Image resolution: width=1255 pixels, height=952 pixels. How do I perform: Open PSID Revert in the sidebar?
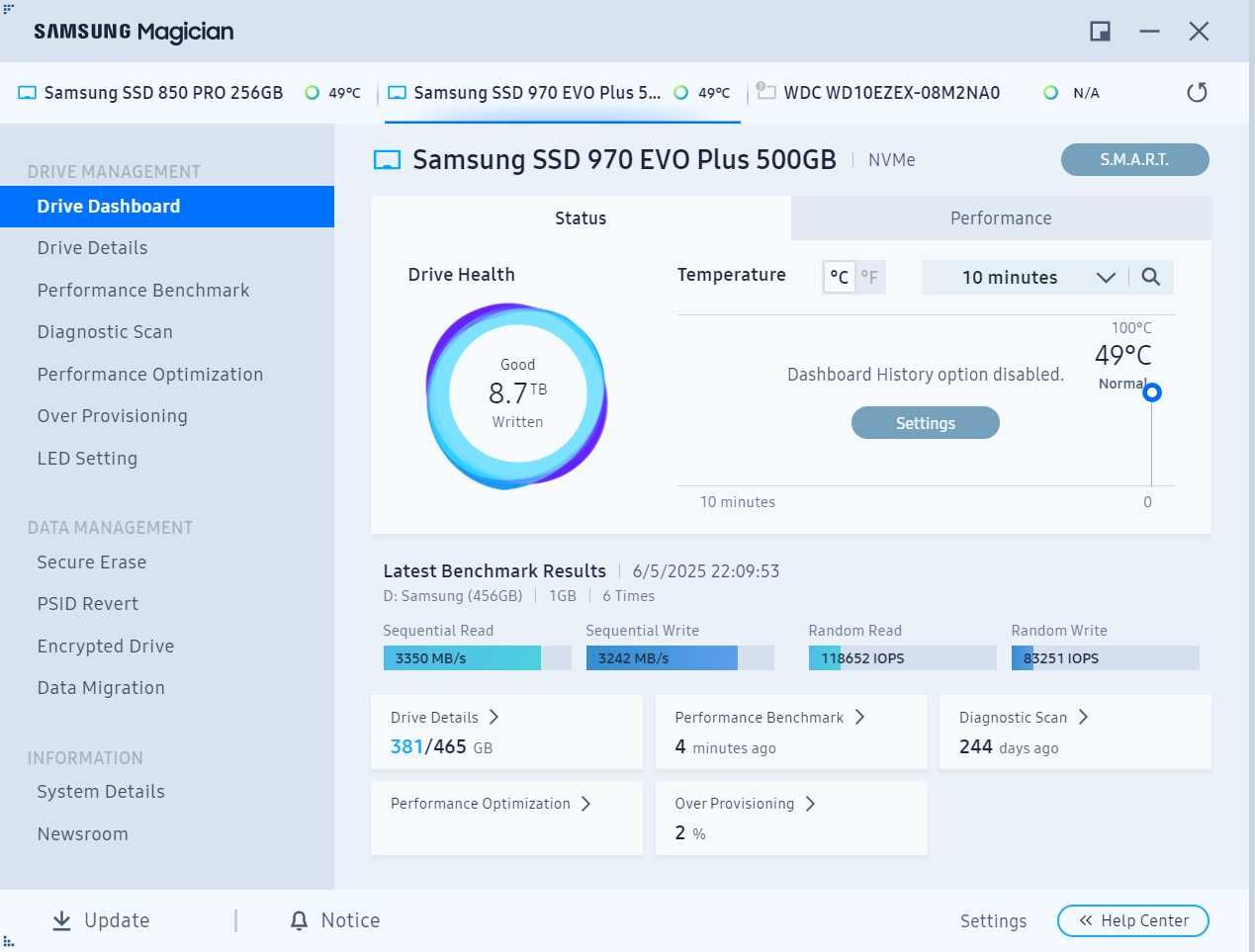88,604
